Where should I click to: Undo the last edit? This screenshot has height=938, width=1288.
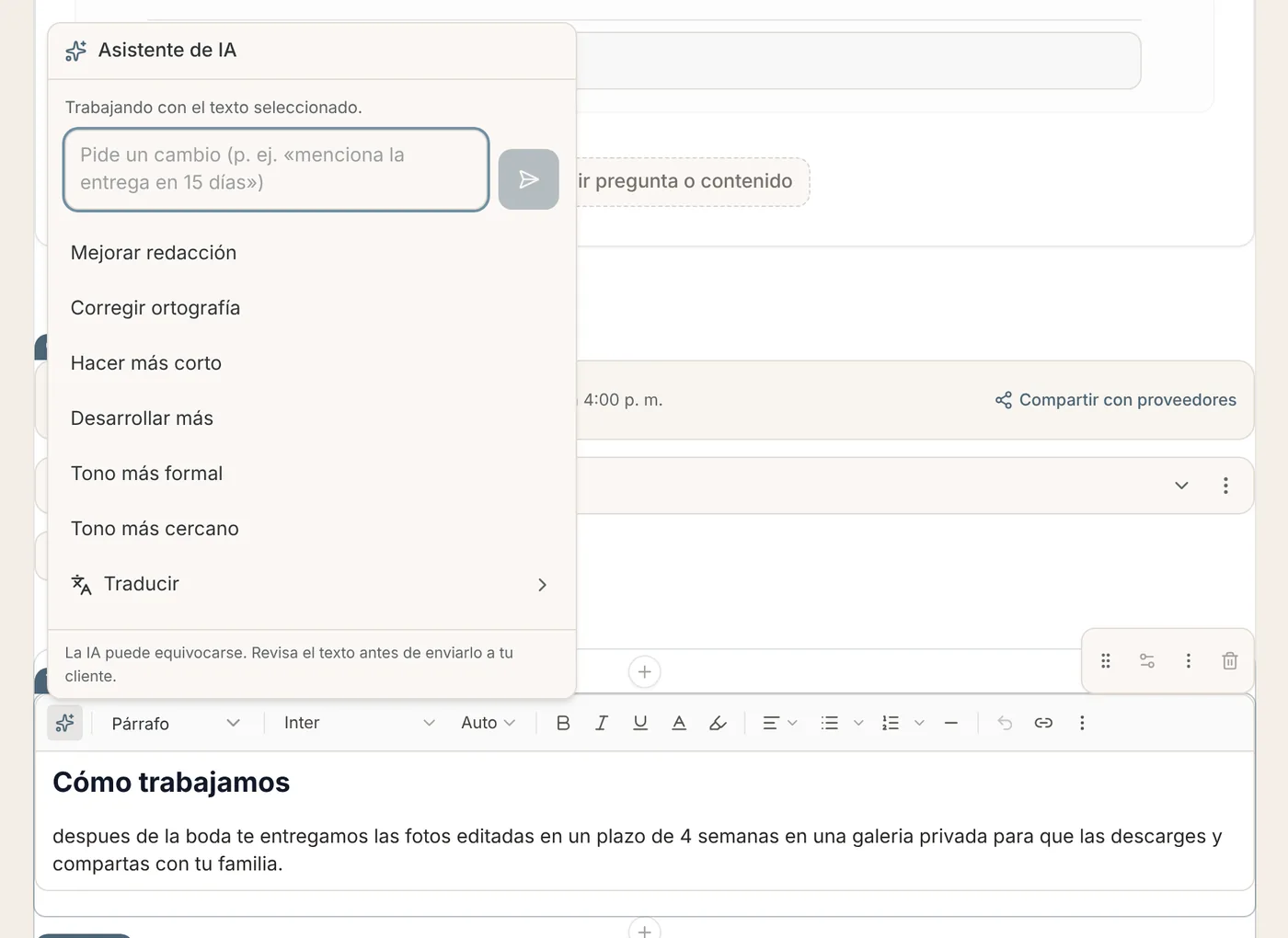(x=1005, y=723)
